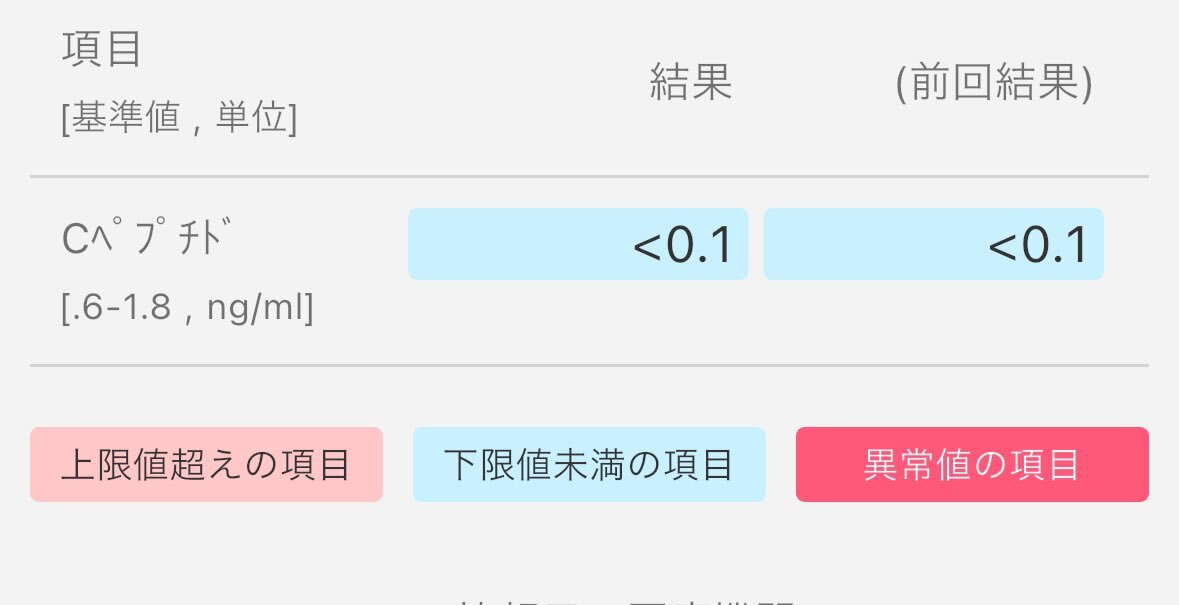Tap the Cペプチド table row
This screenshot has height=605, width=1179.
click(x=590, y=271)
